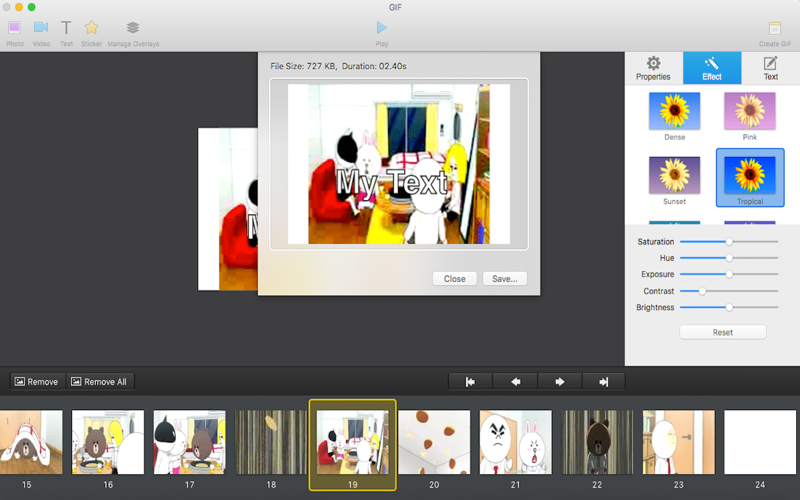Select frame 18 thumbnail
Image resolution: width=800 pixels, height=500 pixels.
pos(271,442)
